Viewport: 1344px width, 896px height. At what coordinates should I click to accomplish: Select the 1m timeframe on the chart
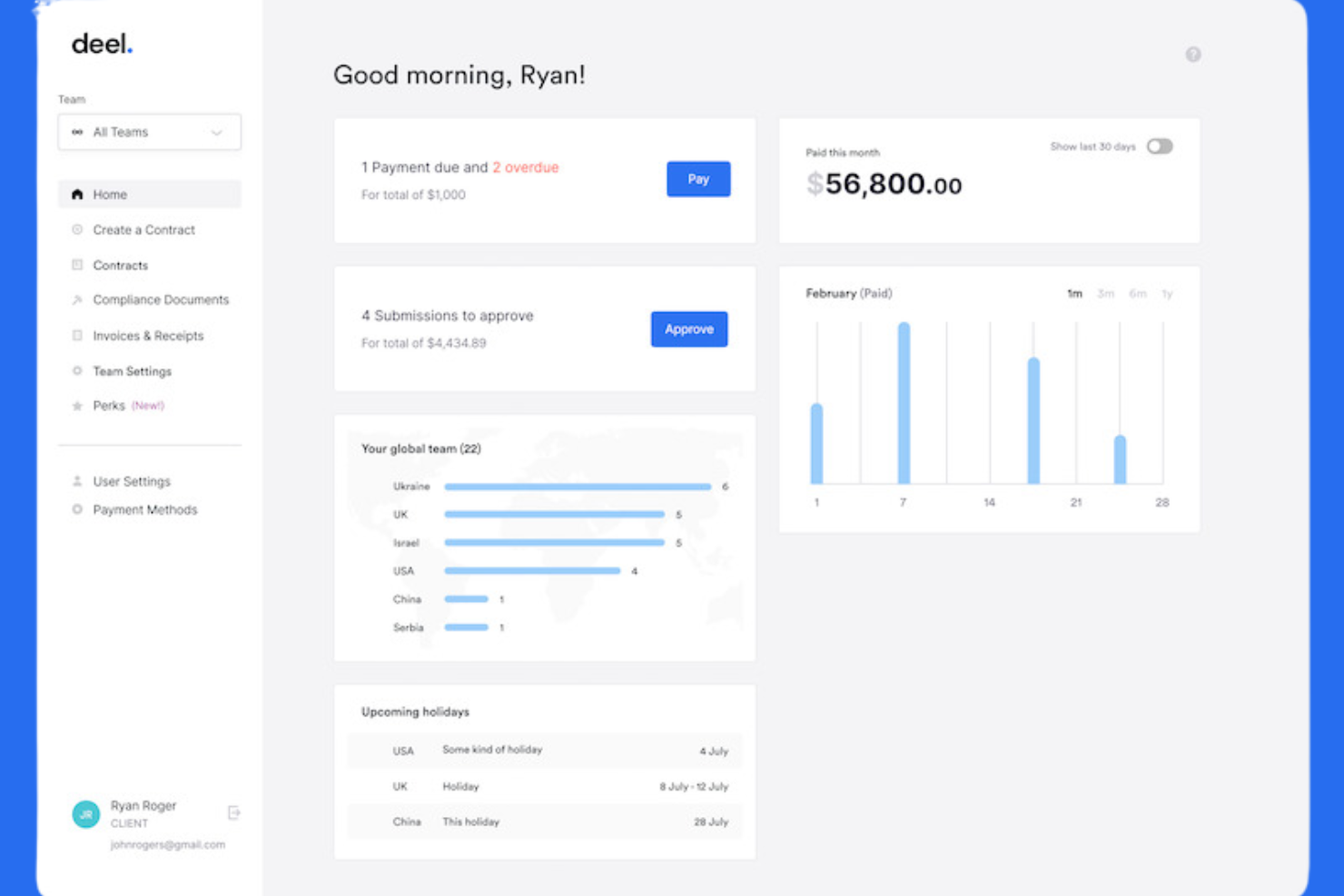point(1074,293)
